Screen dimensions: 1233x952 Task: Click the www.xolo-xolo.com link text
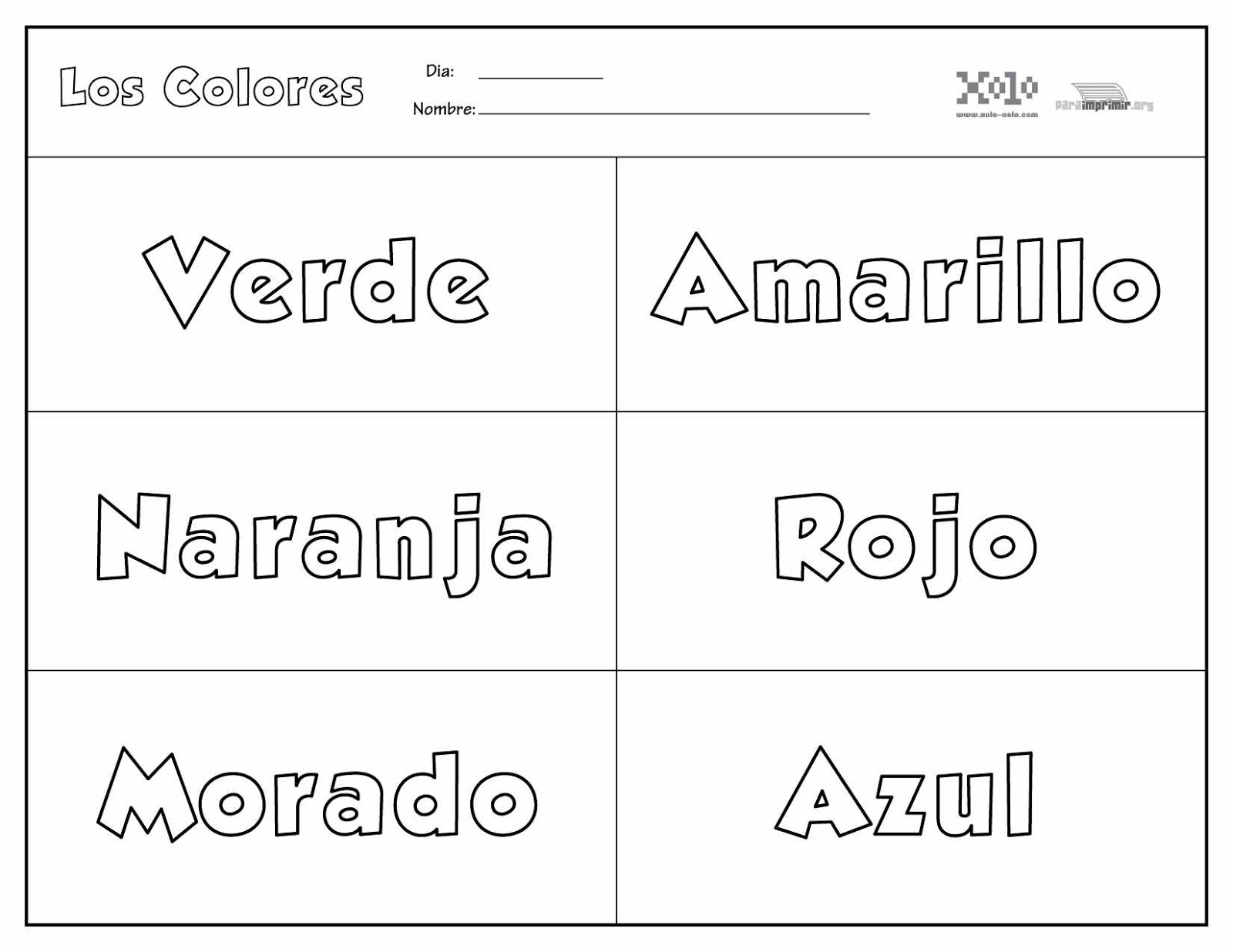point(997,115)
